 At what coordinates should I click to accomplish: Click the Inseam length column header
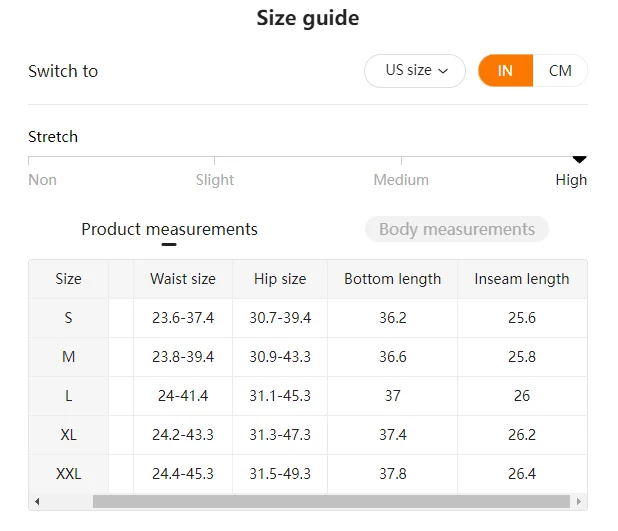(x=522, y=279)
